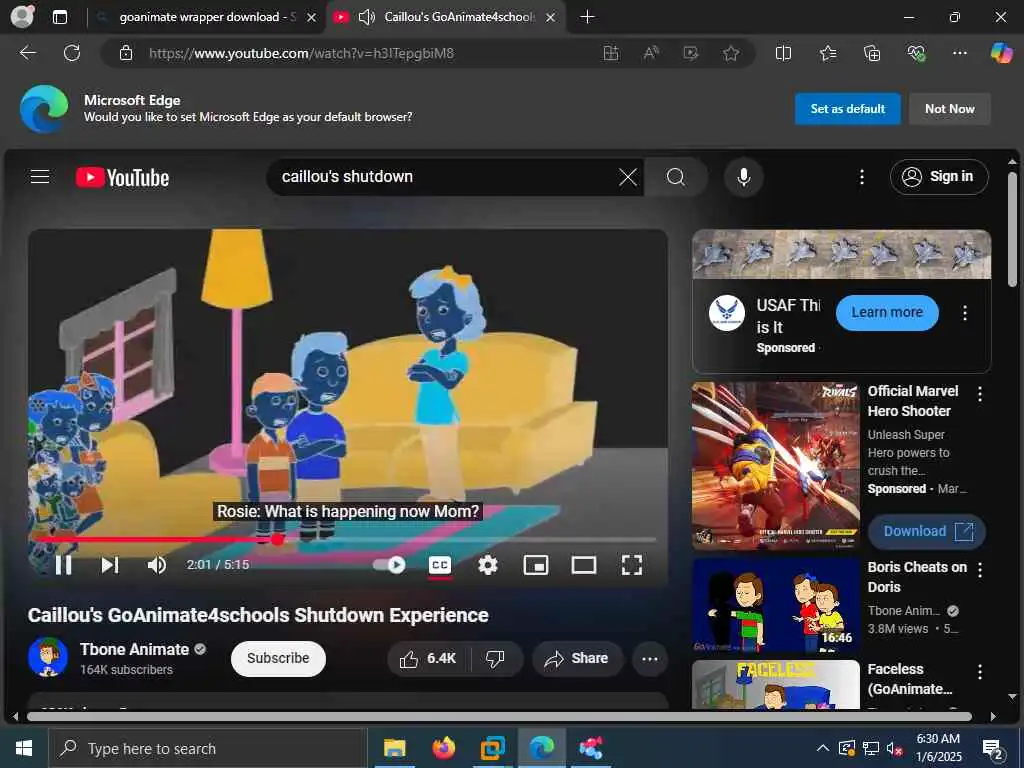The height and width of the screenshot is (768, 1024).
Task: Open Edge Collections
Action: tap(872, 53)
